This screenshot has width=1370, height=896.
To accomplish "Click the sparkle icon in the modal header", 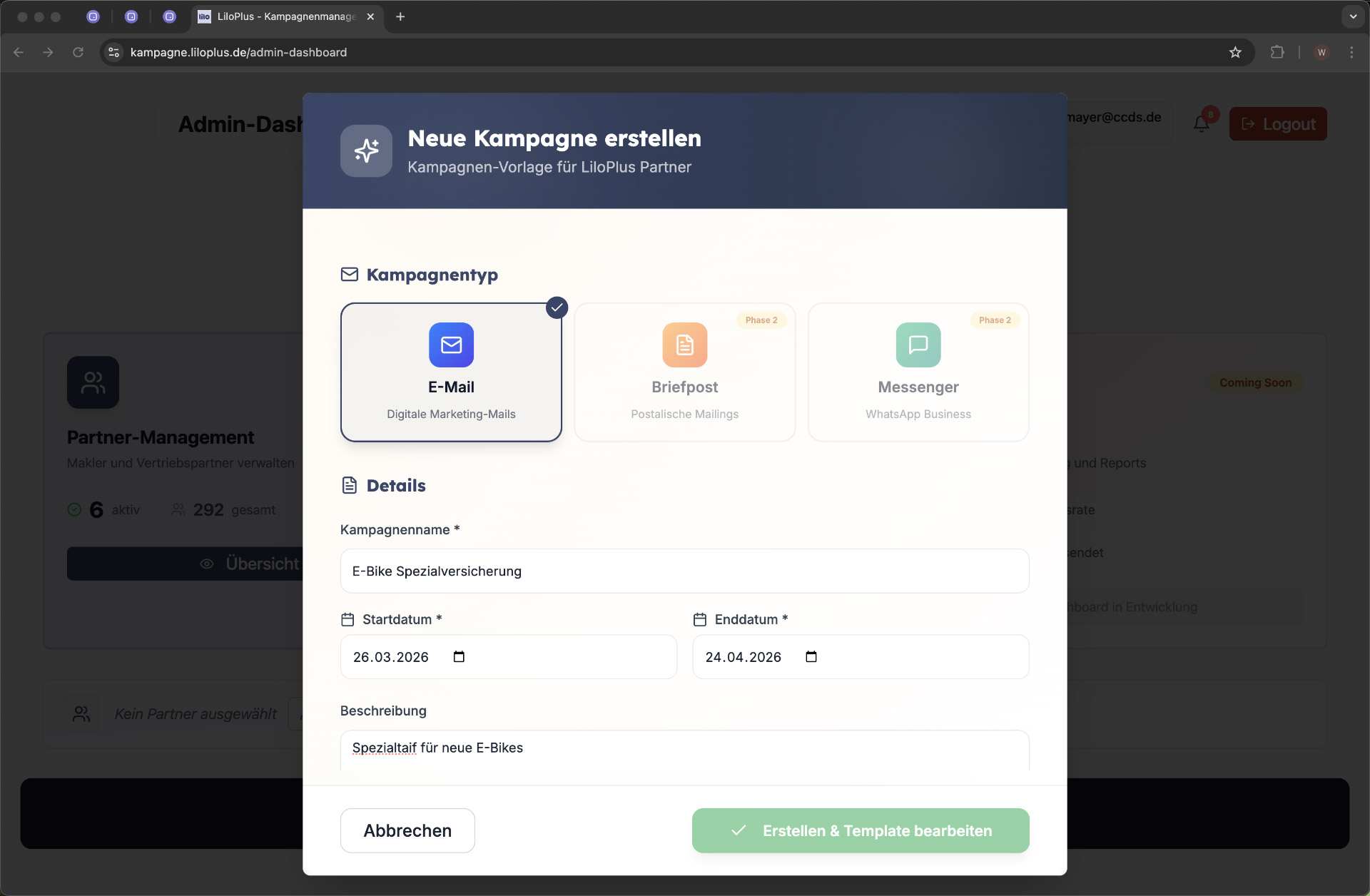I will pyautogui.click(x=366, y=151).
